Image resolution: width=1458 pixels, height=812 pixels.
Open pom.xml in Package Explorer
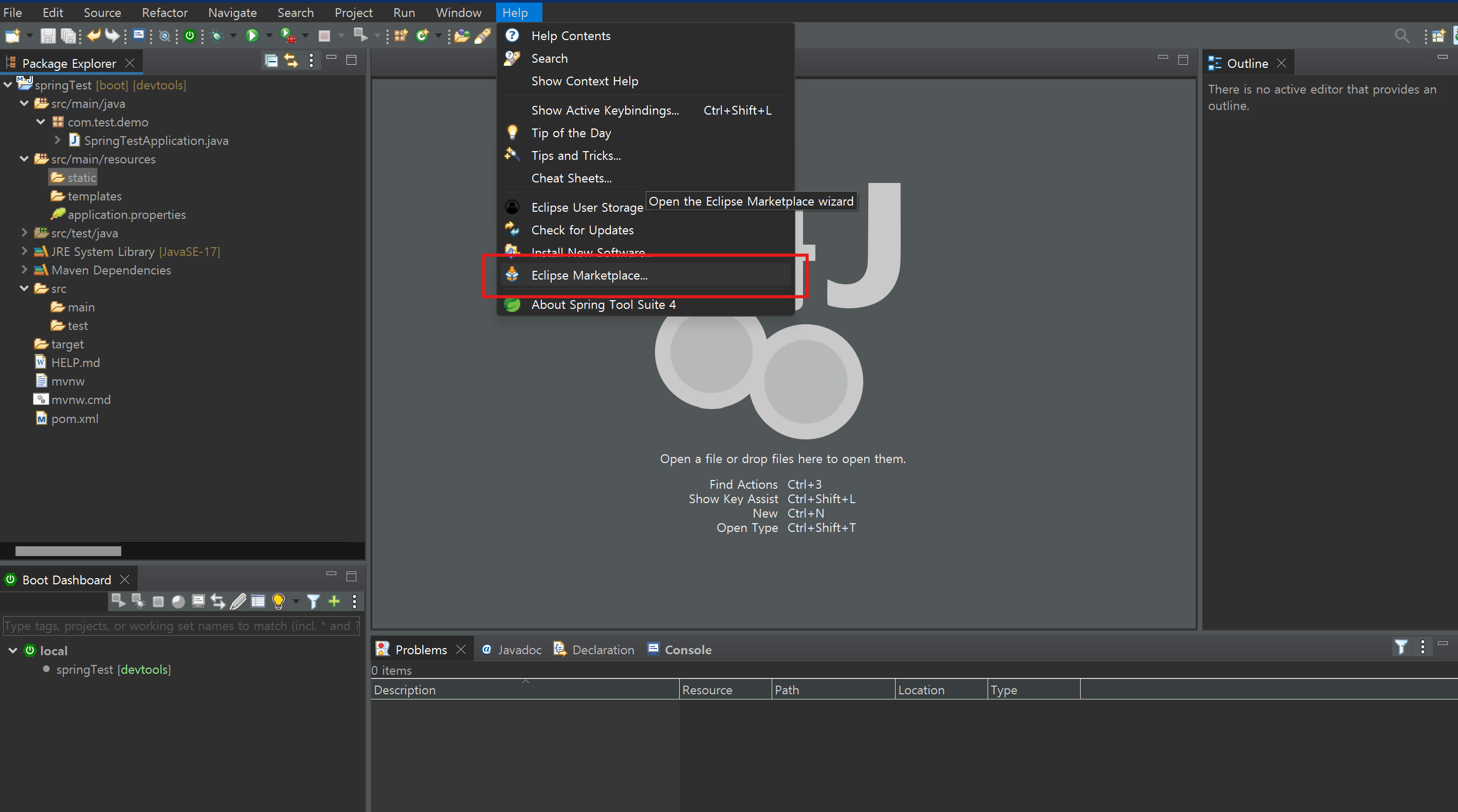tap(74, 419)
